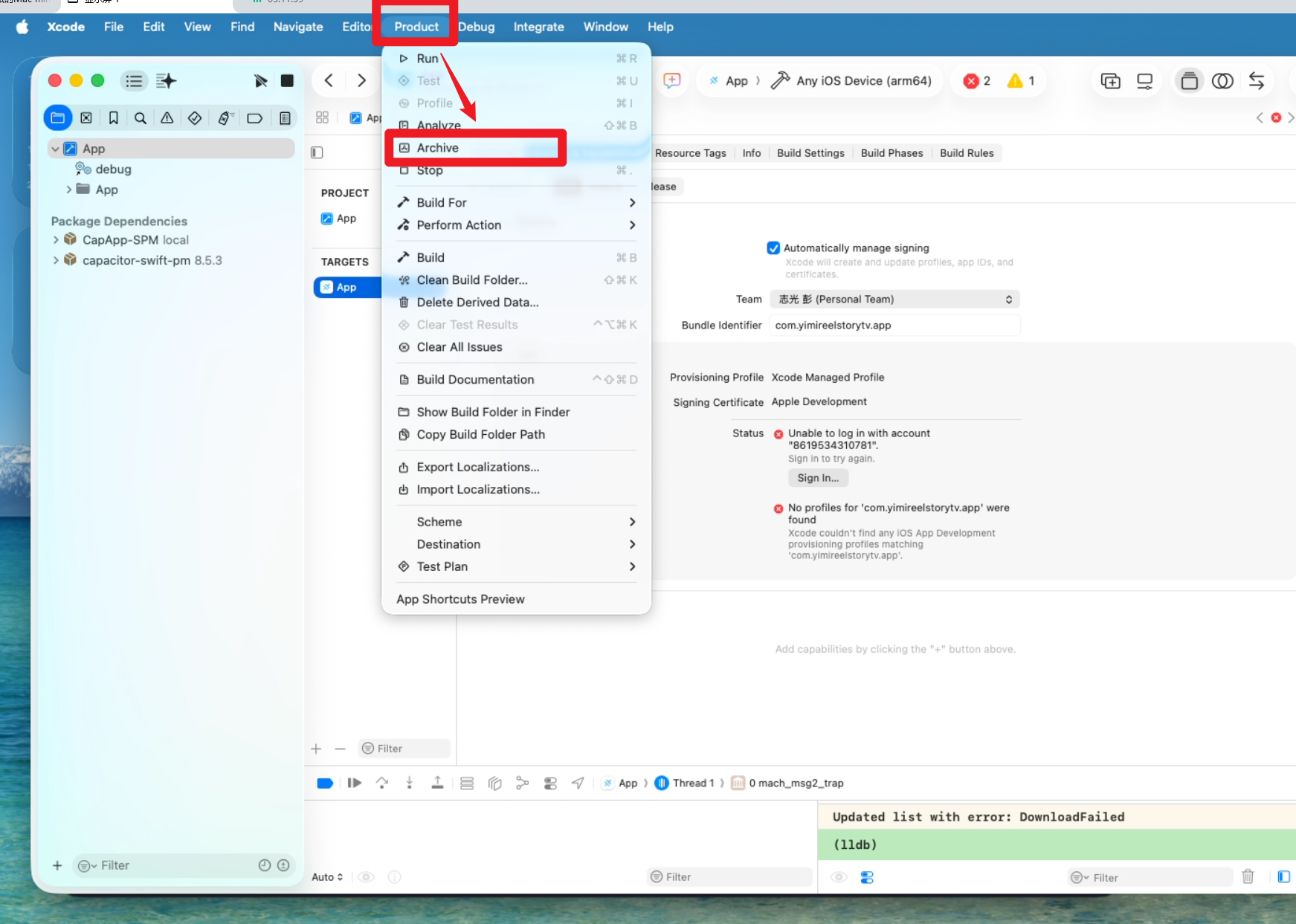Open the Find navigator magnifier
1296x924 pixels.
pos(141,117)
